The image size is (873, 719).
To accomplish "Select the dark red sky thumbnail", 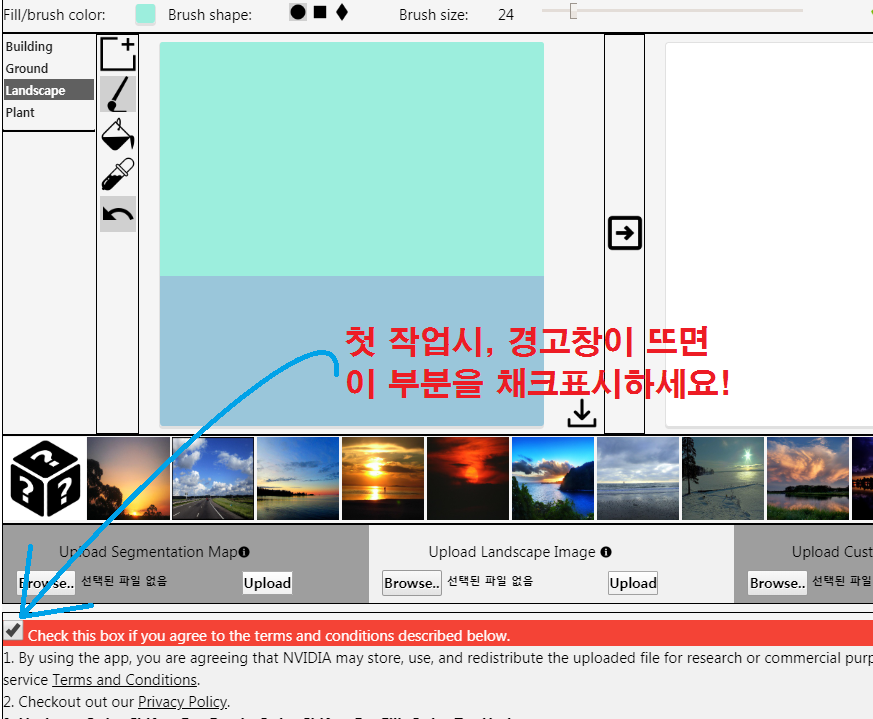I will (468, 478).
